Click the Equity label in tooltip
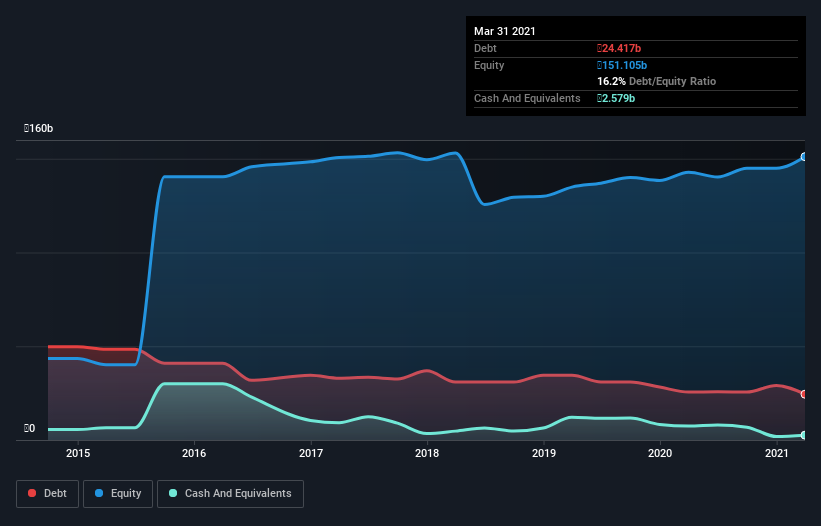This screenshot has height=526, width=821. [489, 65]
